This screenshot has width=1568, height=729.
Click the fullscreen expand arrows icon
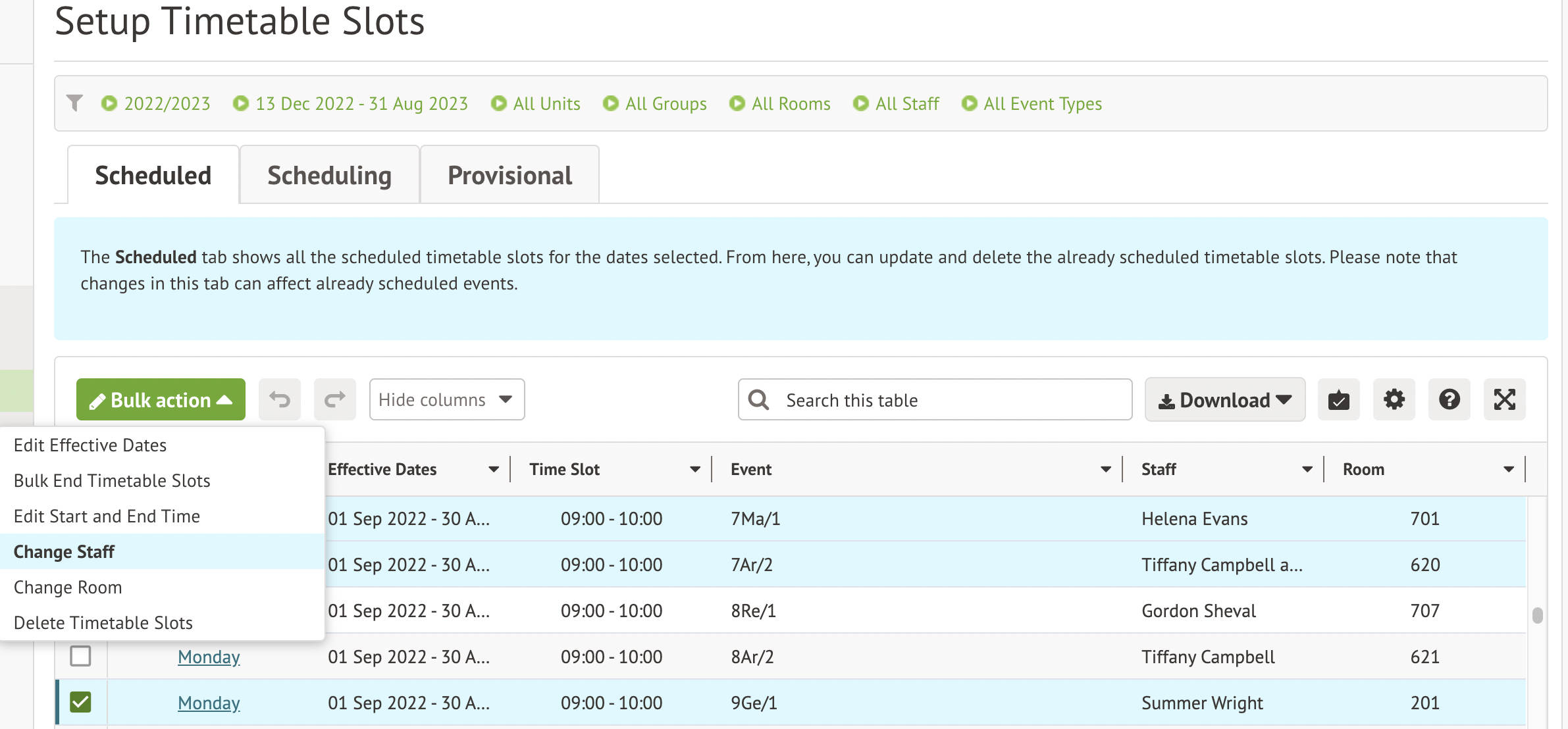(x=1504, y=399)
